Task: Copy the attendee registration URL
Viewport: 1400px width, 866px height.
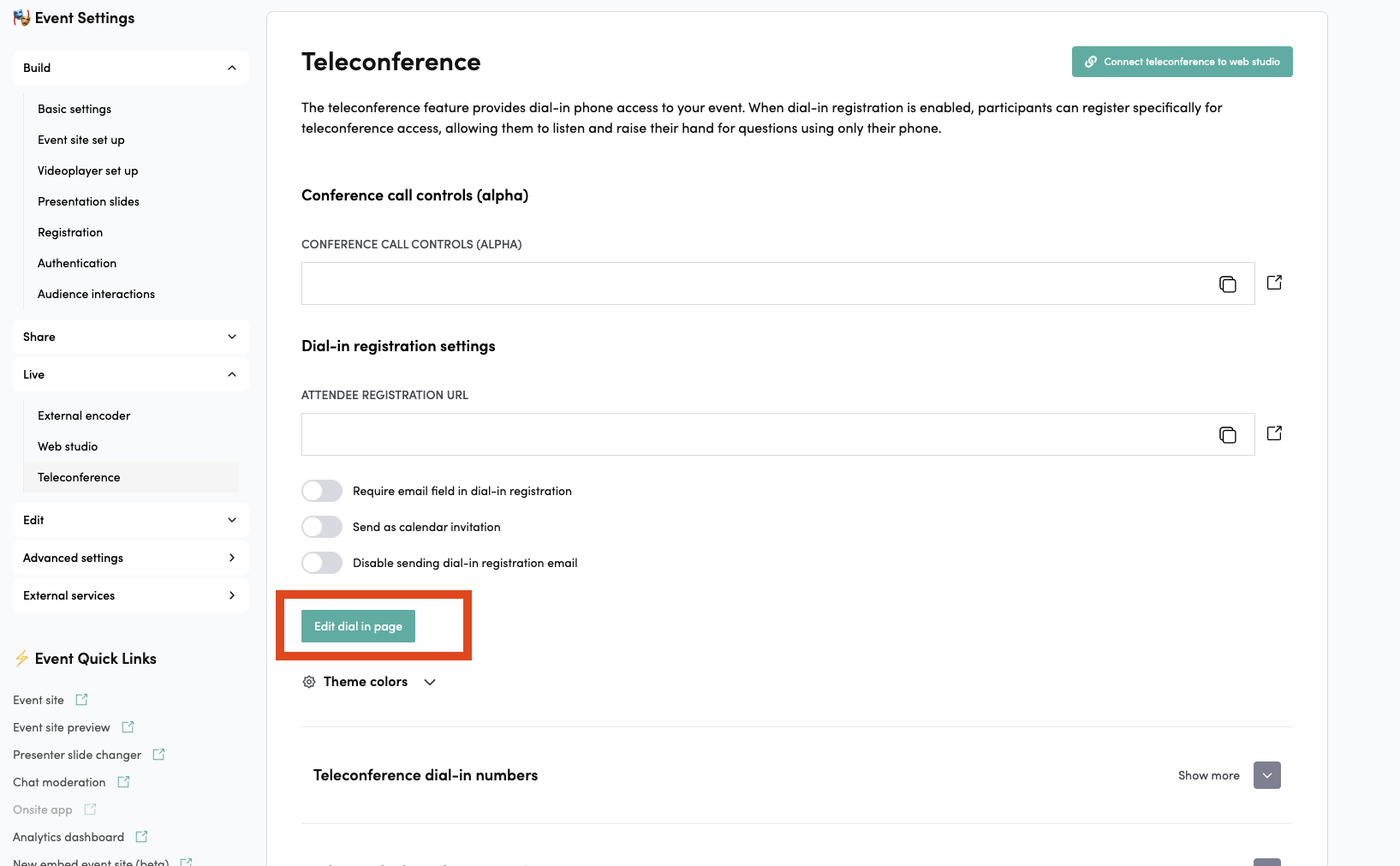Action: pos(1228,434)
